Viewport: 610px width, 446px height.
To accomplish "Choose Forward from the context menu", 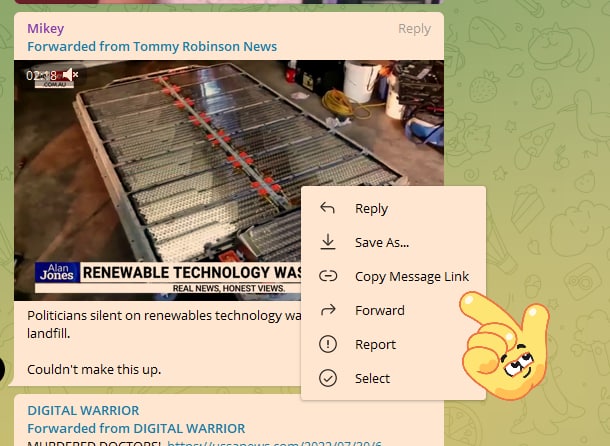I will pos(379,310).
